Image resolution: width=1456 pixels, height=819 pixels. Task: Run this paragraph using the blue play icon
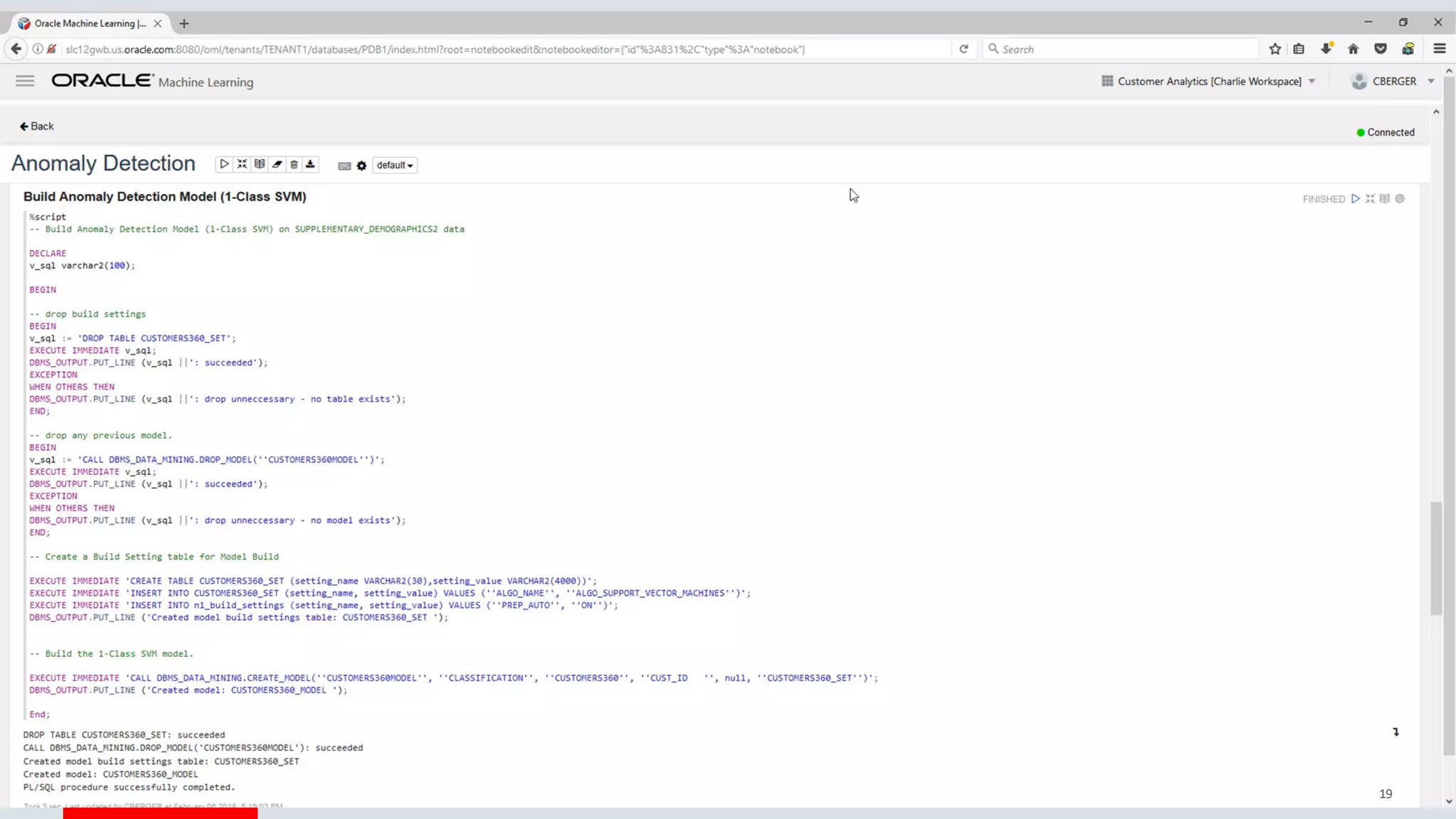click(1355, 198)
